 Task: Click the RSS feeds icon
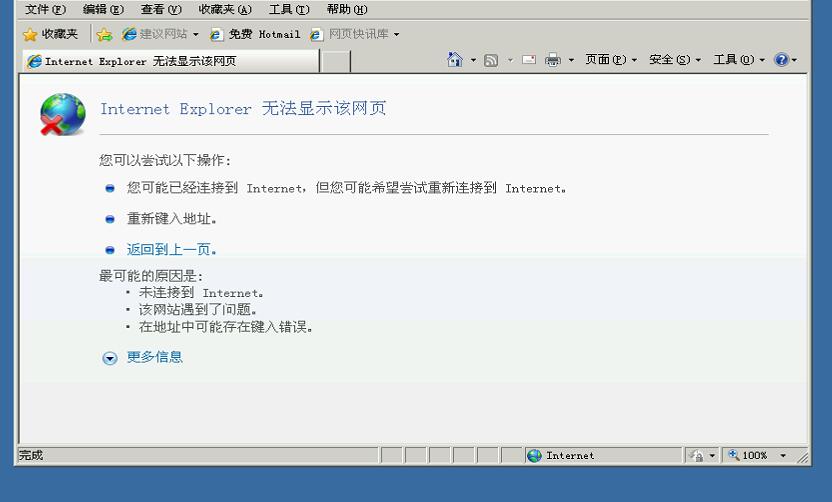(x=491, y=60)
